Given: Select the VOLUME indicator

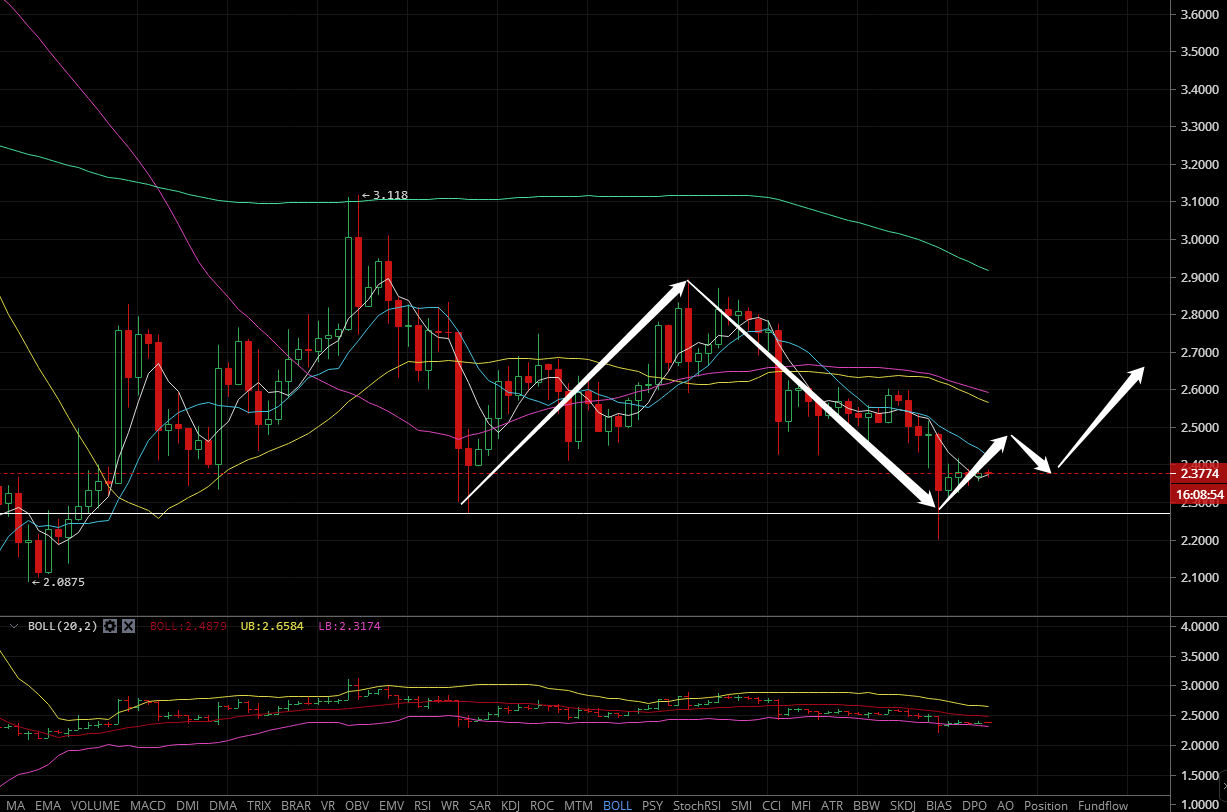Looking at the screenshot, I should 96,805.
